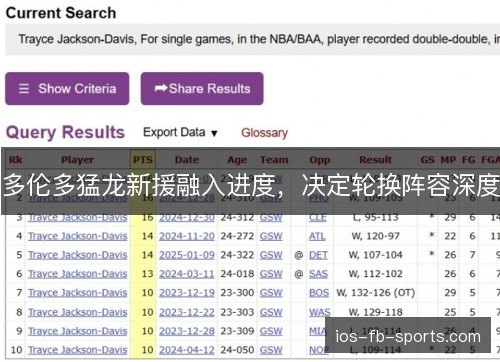Image resolution: width=500 pixels, height=362 pixels.
Task: Sort by the MP column header
Action: tap(448, 160)
